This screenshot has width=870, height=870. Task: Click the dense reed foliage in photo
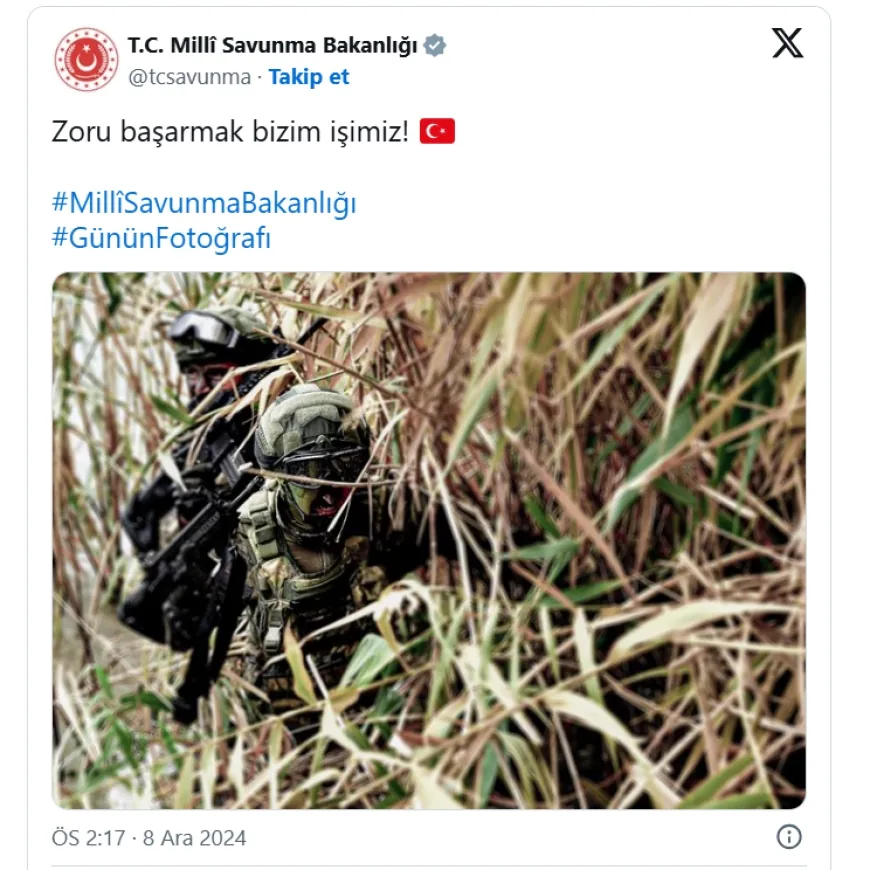click(x=610, y=527)
